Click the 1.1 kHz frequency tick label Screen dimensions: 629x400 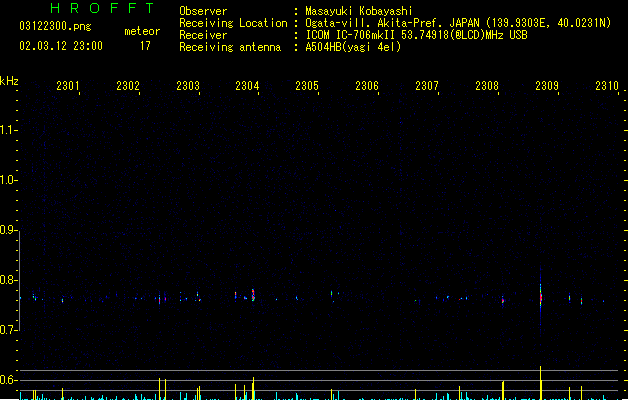(x=8, y=130)
